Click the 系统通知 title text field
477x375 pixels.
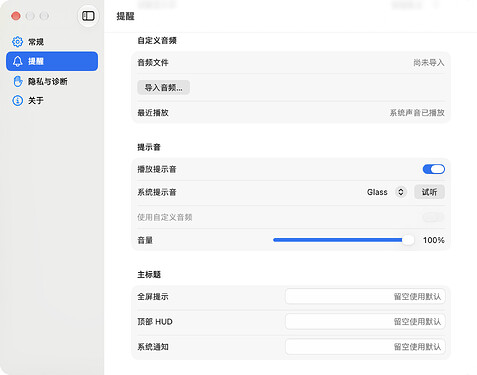365,347
